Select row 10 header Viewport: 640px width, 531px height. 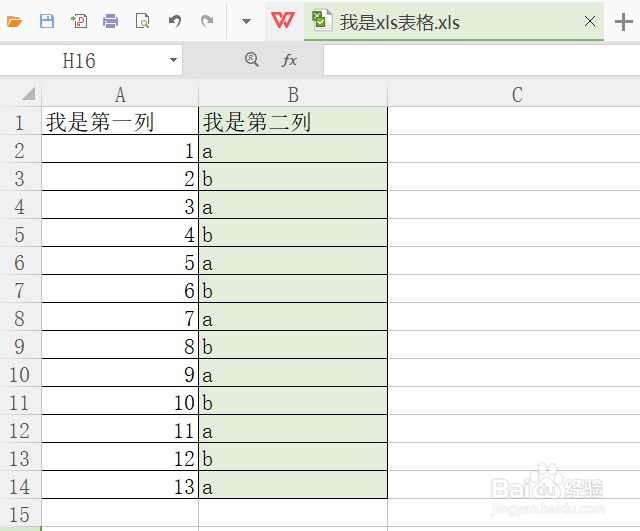point(20,373)
